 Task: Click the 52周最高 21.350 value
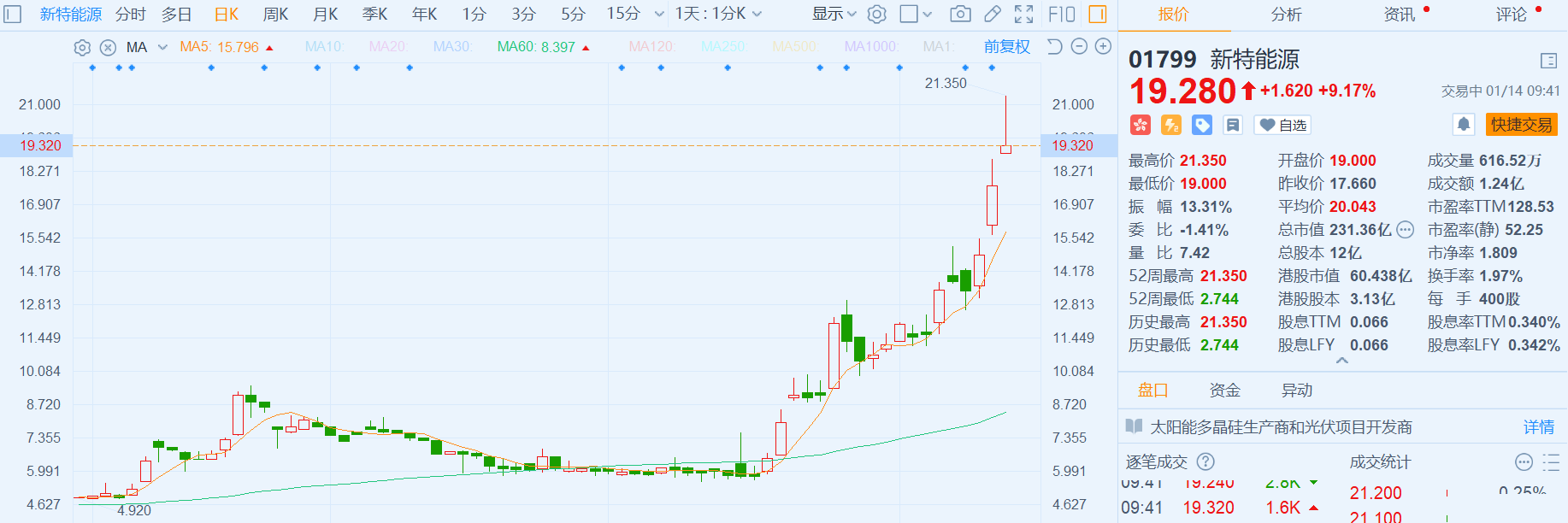pyautogui.click(x=1223, y=276)
